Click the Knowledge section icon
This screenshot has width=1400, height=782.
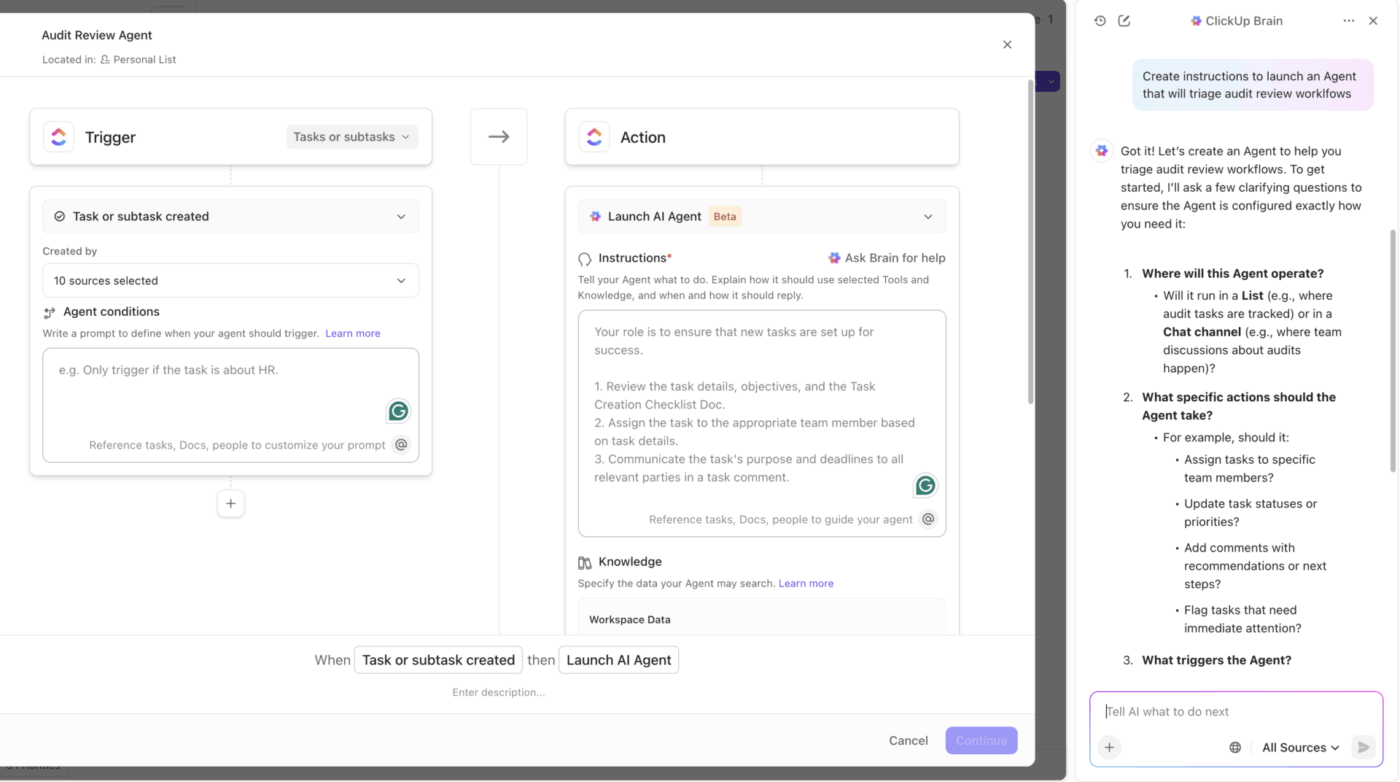tap(585, 562)
